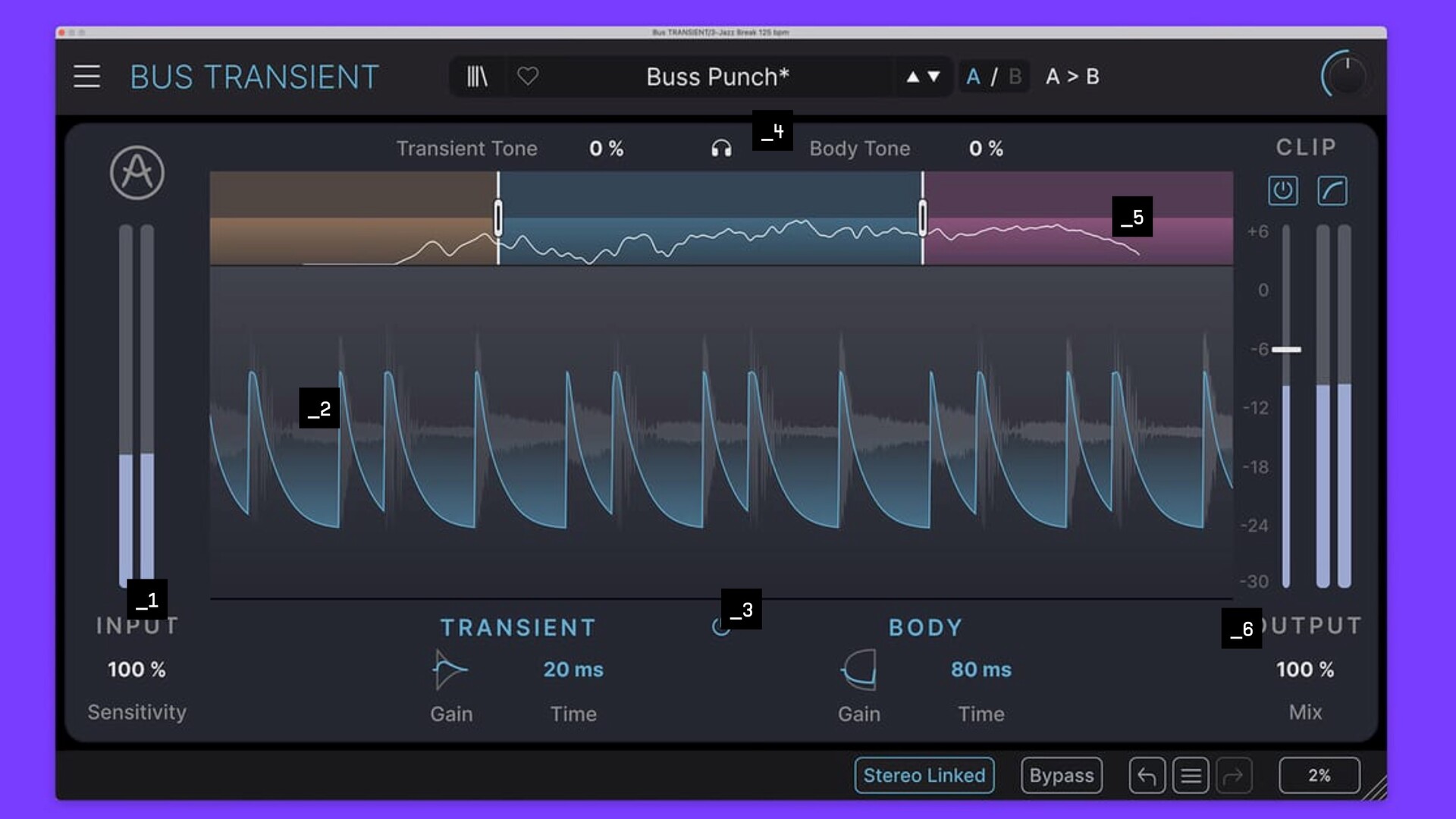
Task: Toggle the soft clip curve button
Action: click(1332, 190)
